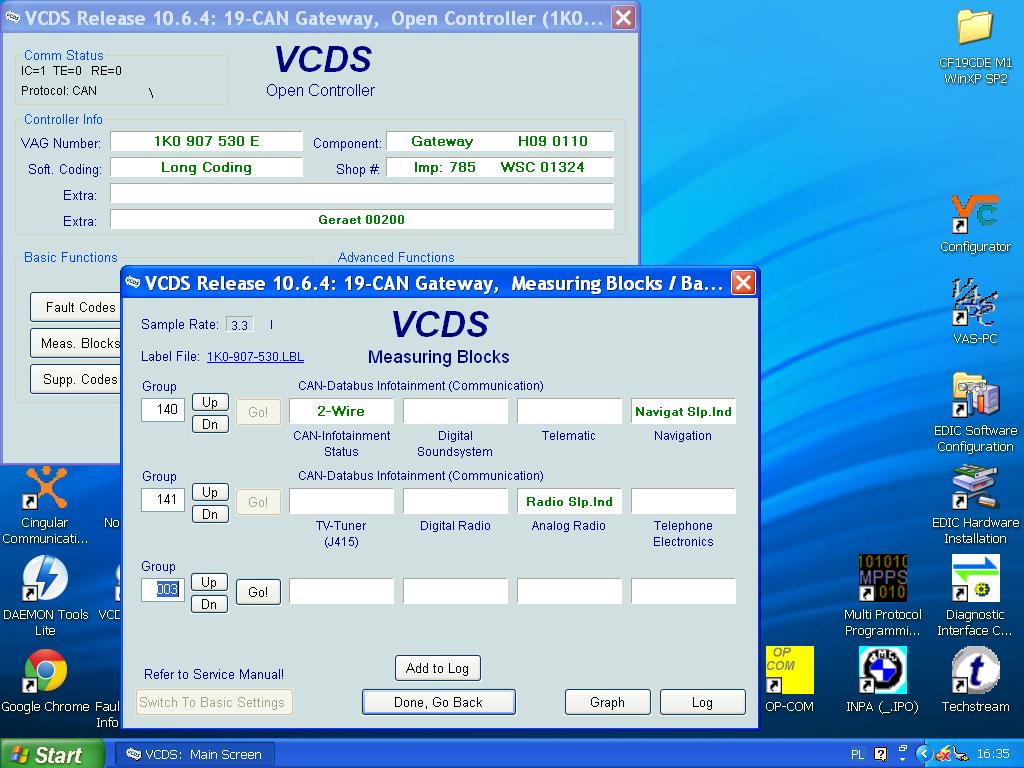The height and width of the screenshot is (768, 1024).
Task: Launch the Configurator desktop shortcut
Action: [x=975, y=223]
